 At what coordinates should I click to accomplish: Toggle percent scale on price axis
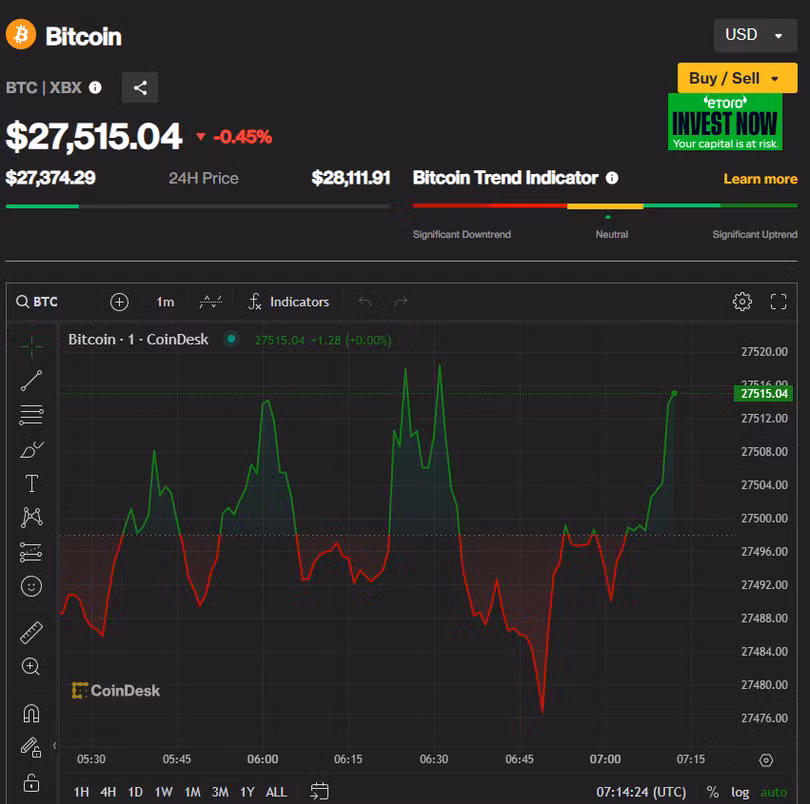712,792
